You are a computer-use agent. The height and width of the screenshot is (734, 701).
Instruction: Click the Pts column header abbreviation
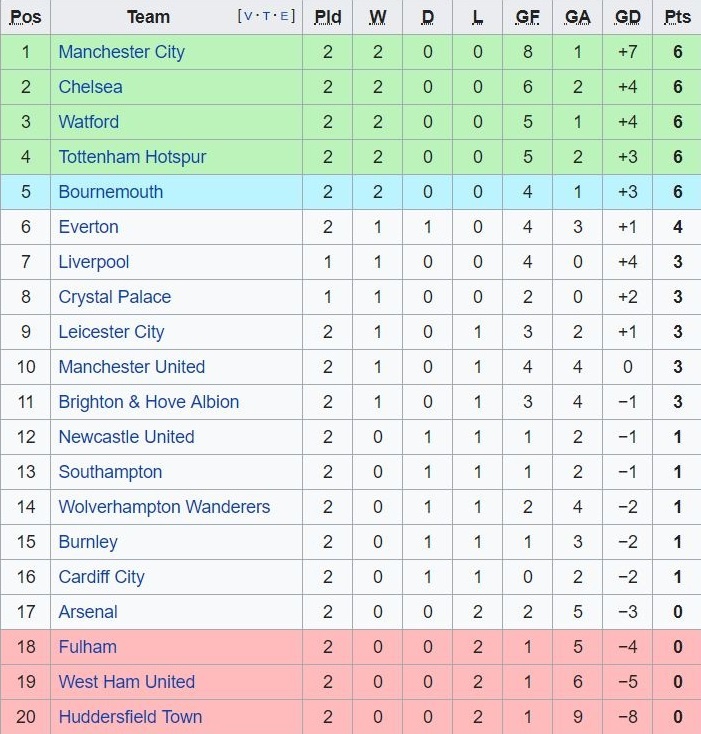(x=677, y=17)
